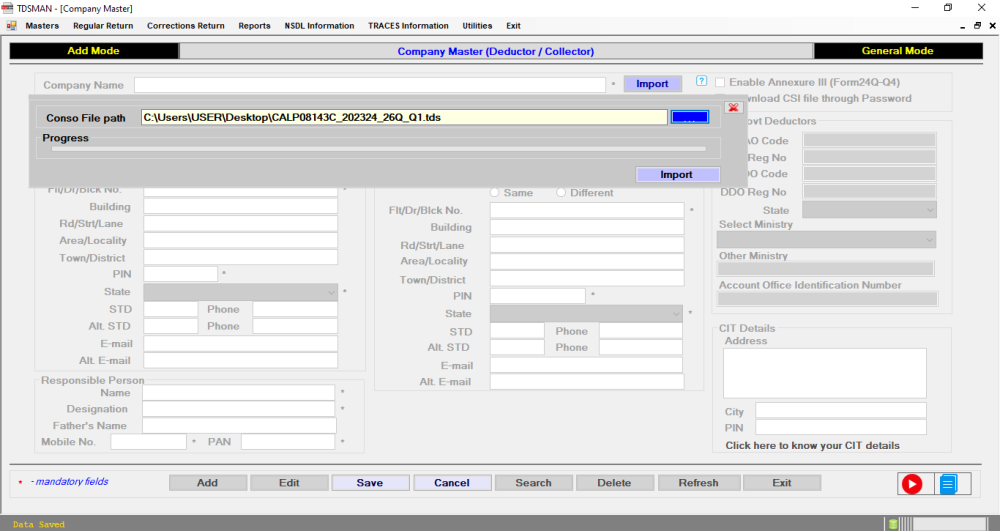Image resolution: width=1000 pixels, height=531 pixels.
Task: Select the Different address radio button
Action: point(560,192)
